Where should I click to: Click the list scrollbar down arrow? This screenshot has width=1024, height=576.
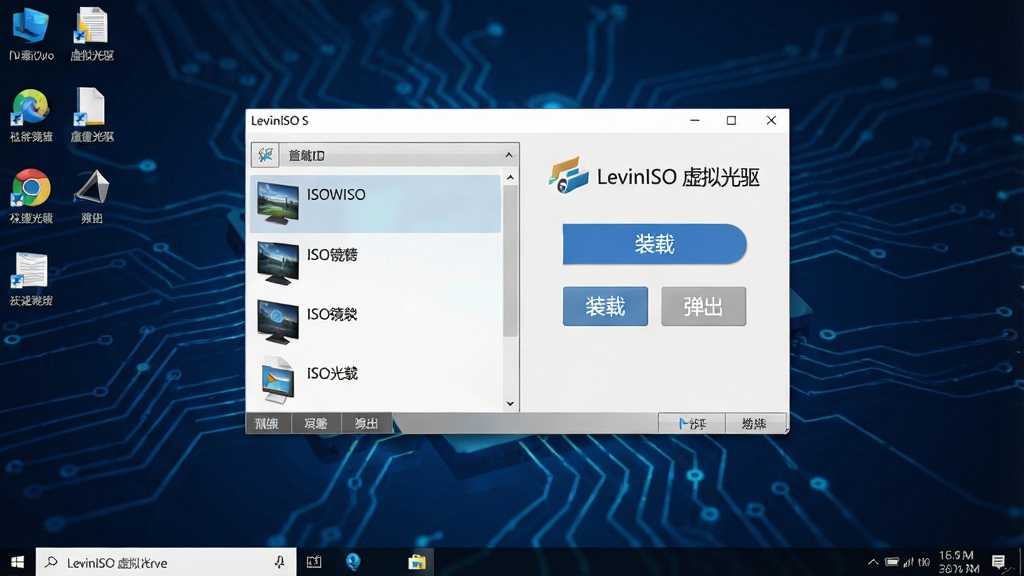[x=510, y=404]
